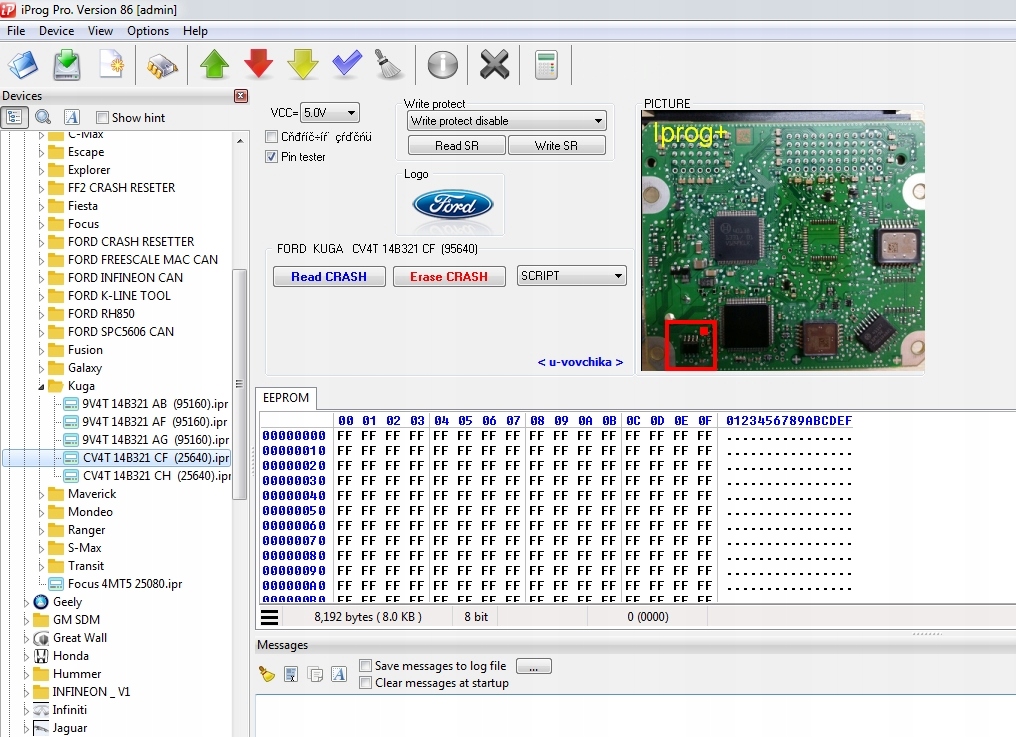Viewport: 1016px width, 737px height.
Task: Enable the Show hint checkbox
Action: click(102, 118)
